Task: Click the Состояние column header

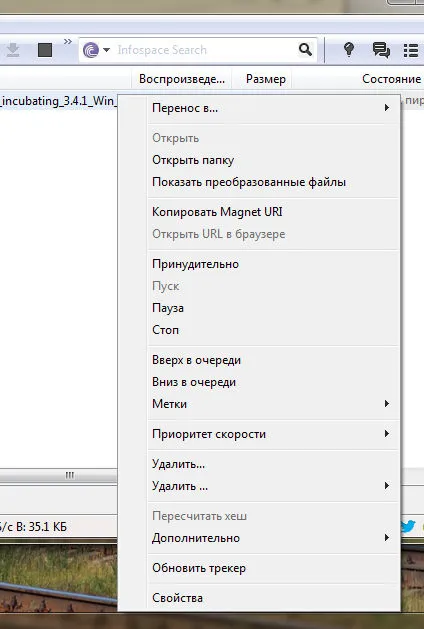Action: pyautogui.click(x=391, y=79)
